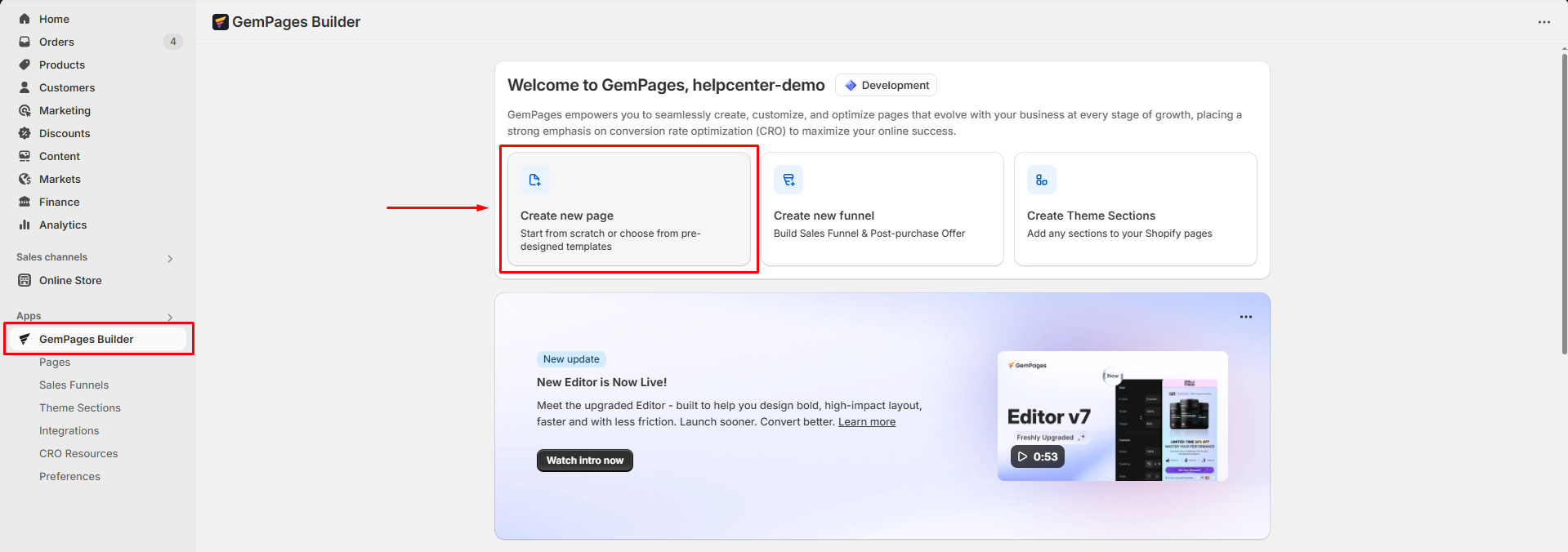The width and height of the screenshot is (1568, 552).
Task: Click the Create new page icon
Action: click(534, 180)
